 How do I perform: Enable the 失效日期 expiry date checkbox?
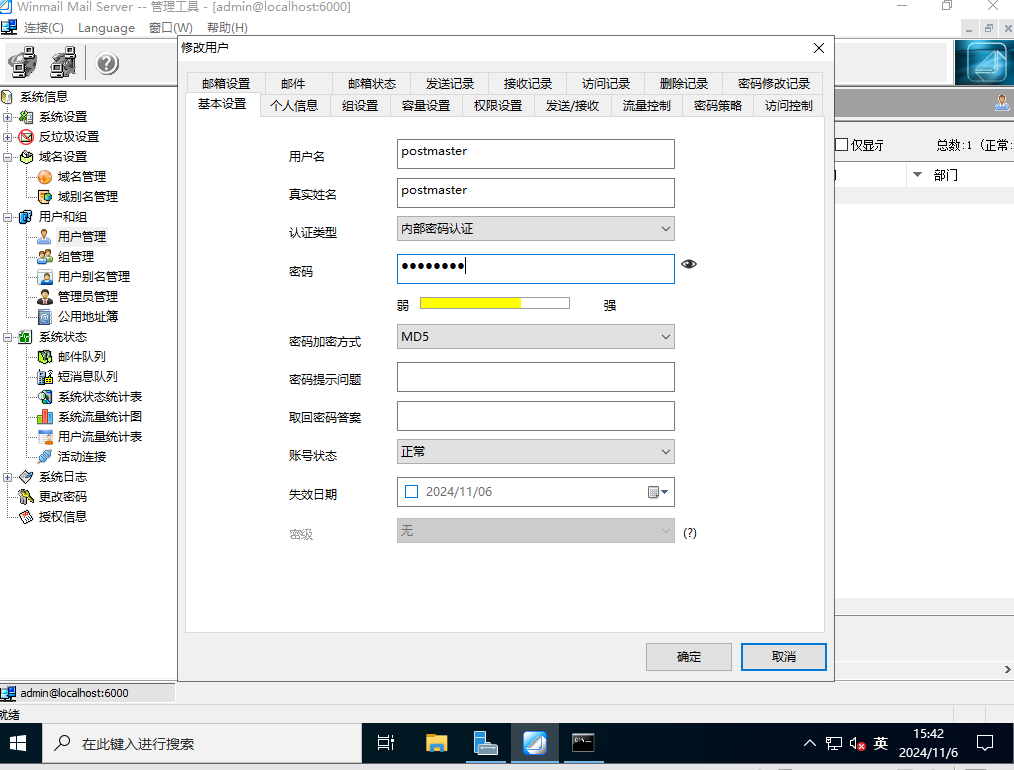coord(411,492)
